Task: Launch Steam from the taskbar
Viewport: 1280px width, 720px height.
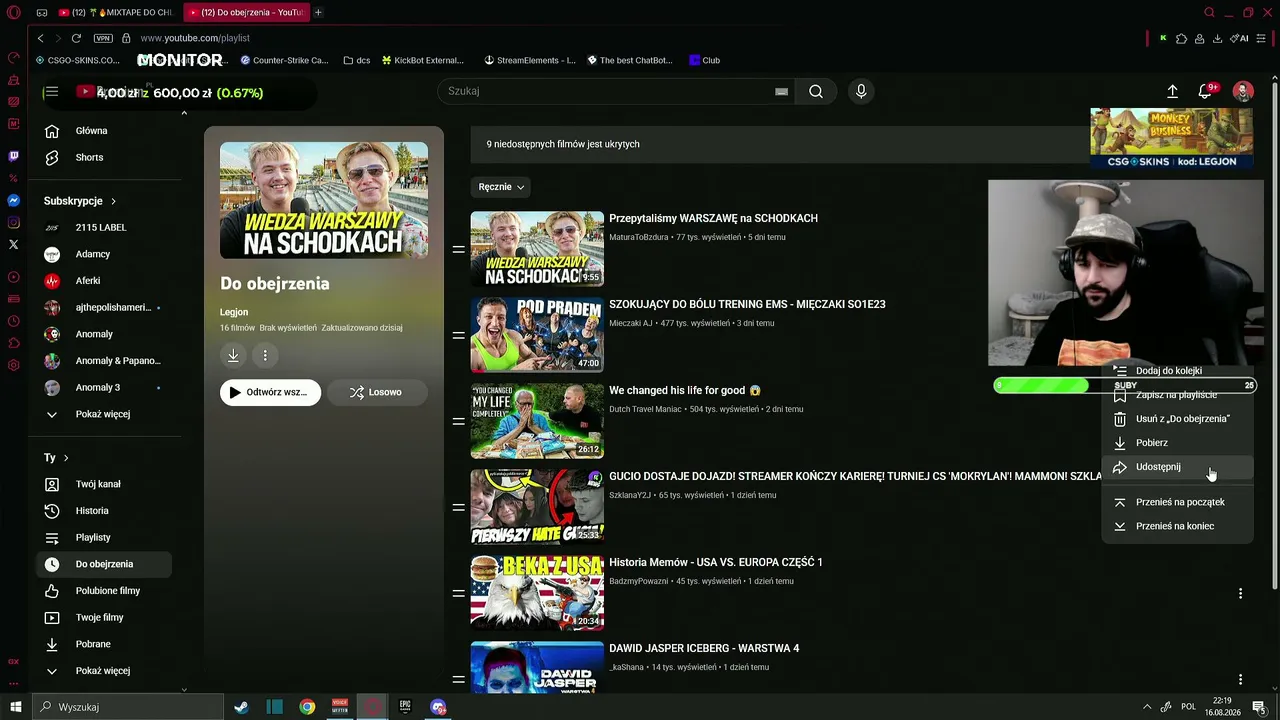Action: pos(241,707)
